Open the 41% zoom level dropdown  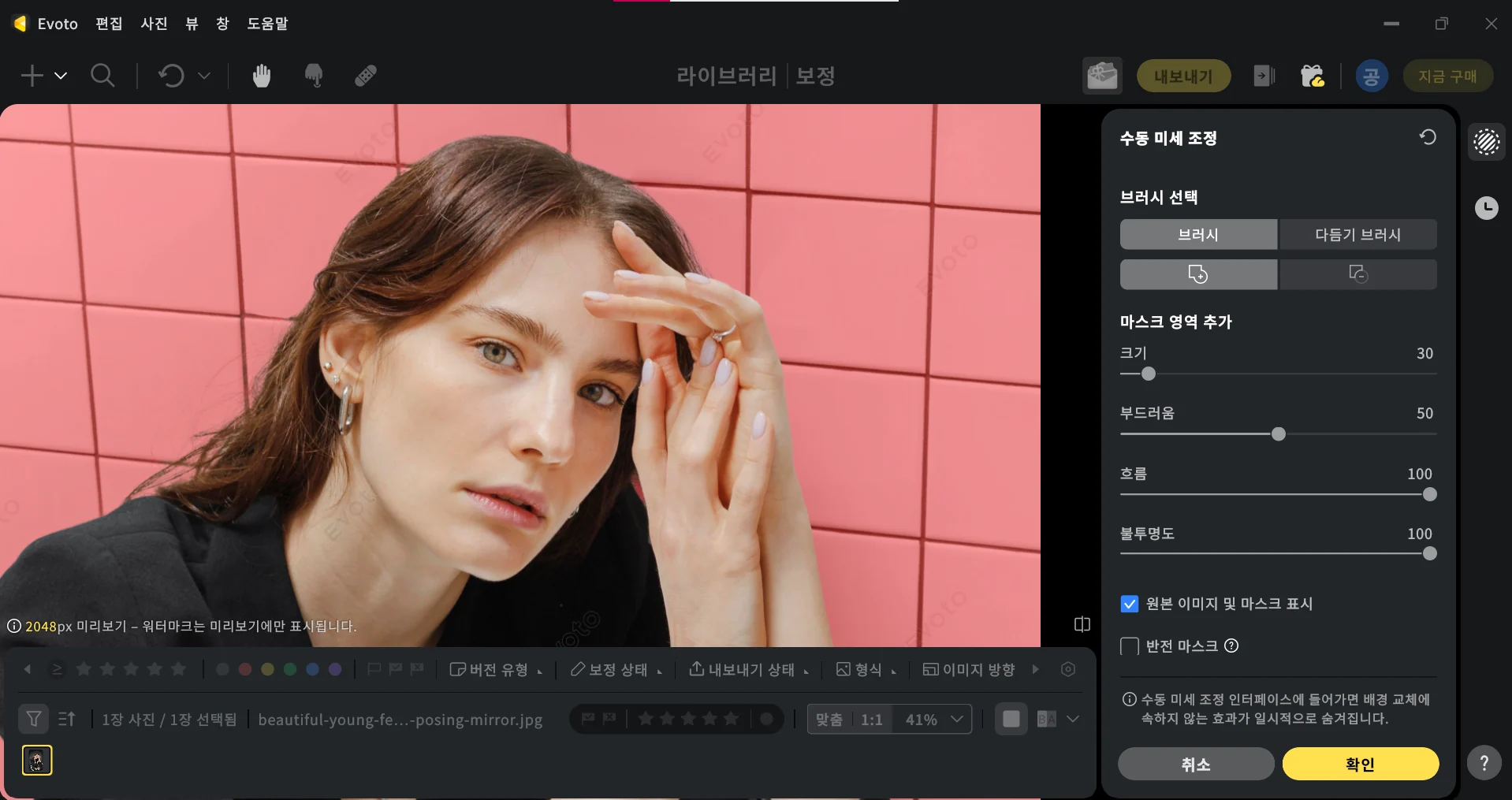[x=933, y=720]
